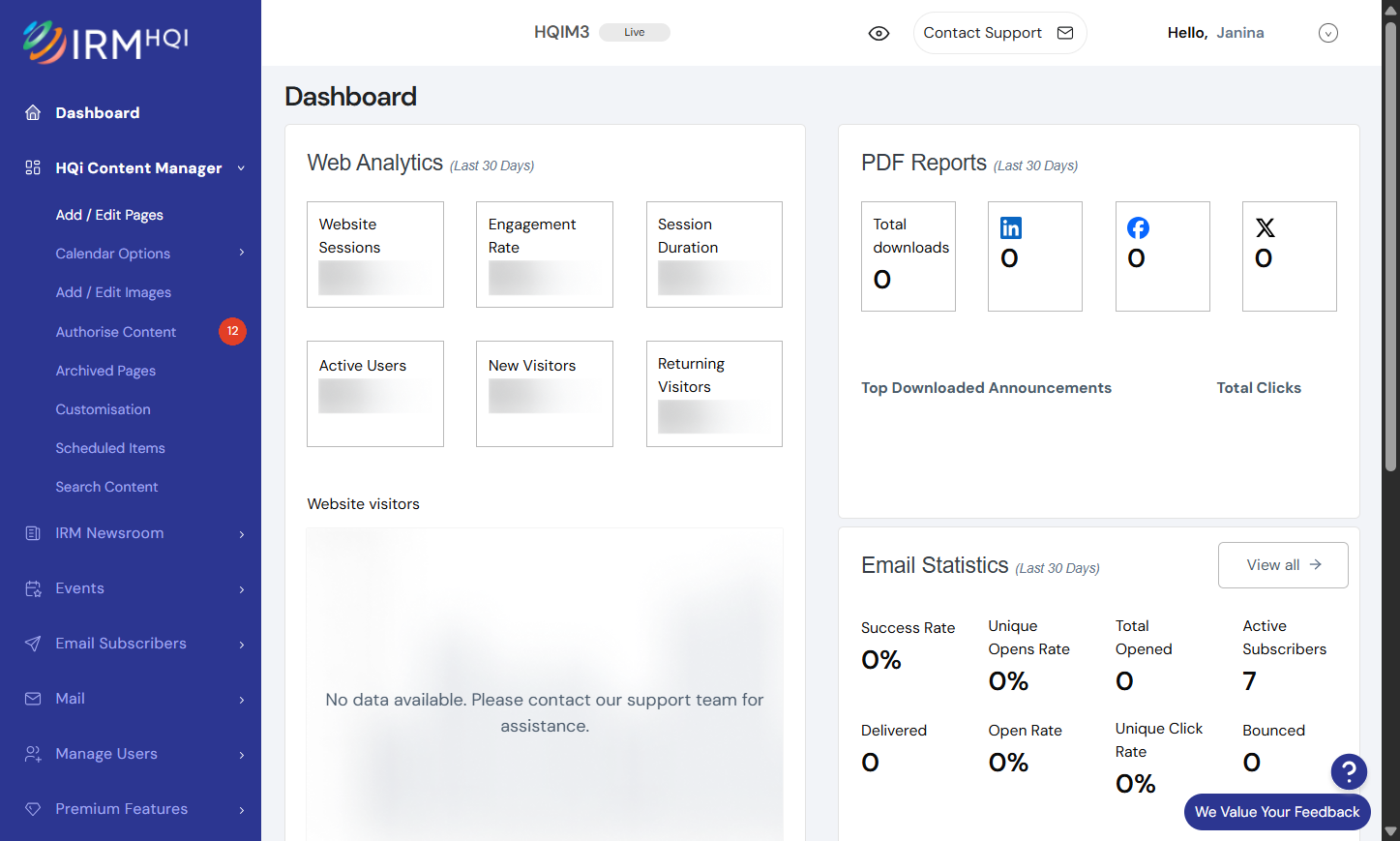Click the Facebook icon in PDF Reports
Screen dimensions: 1400x841
click(1138, 227)
